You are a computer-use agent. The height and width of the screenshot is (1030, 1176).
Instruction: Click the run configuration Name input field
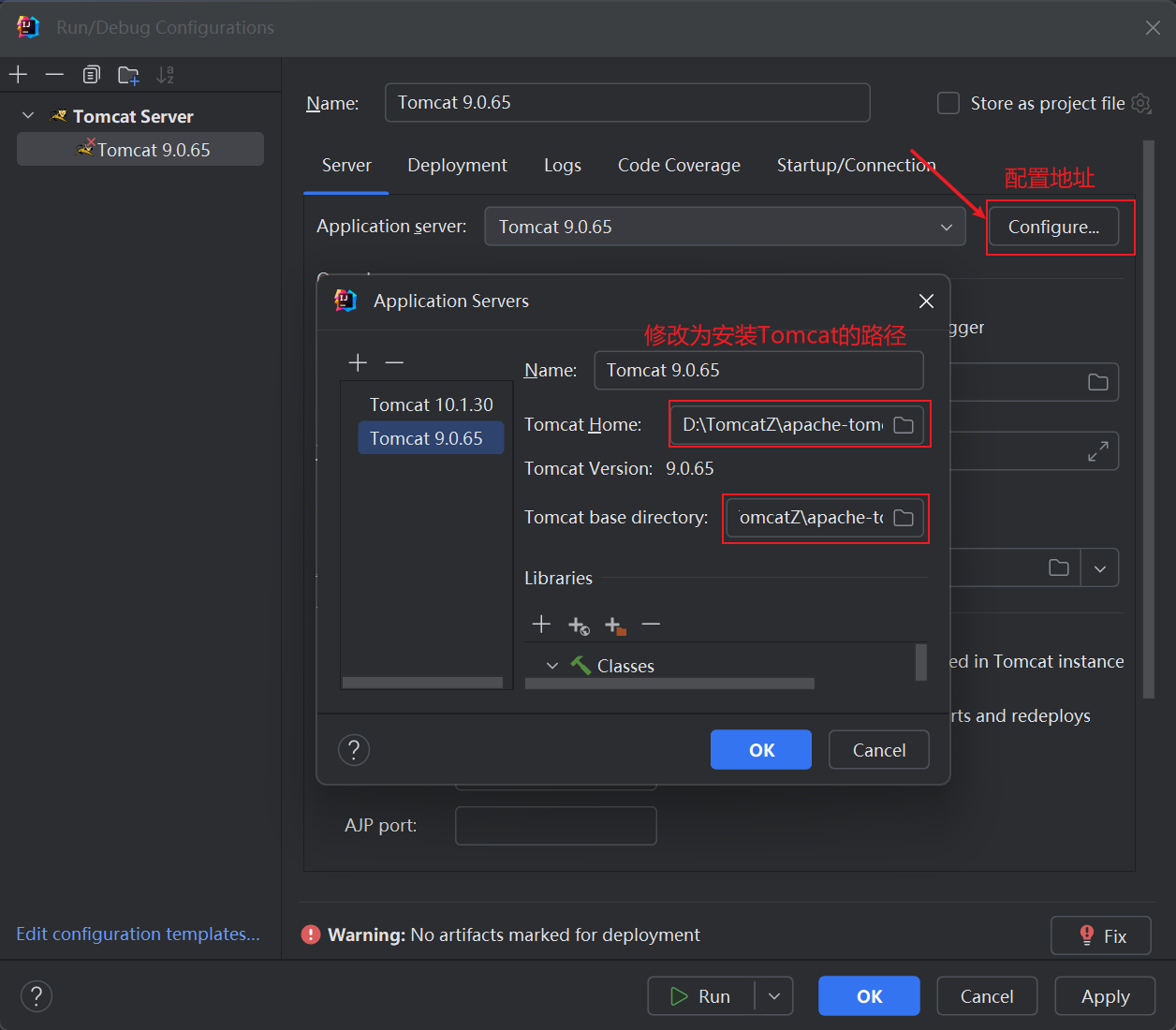627,102
